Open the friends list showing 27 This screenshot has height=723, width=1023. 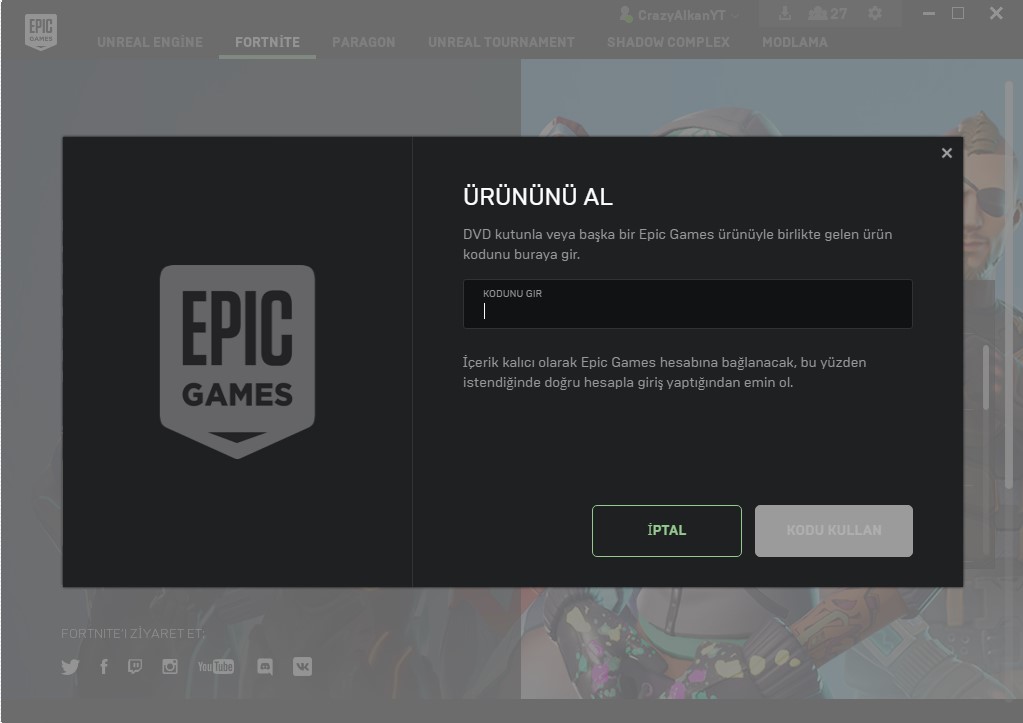(827, 14)
